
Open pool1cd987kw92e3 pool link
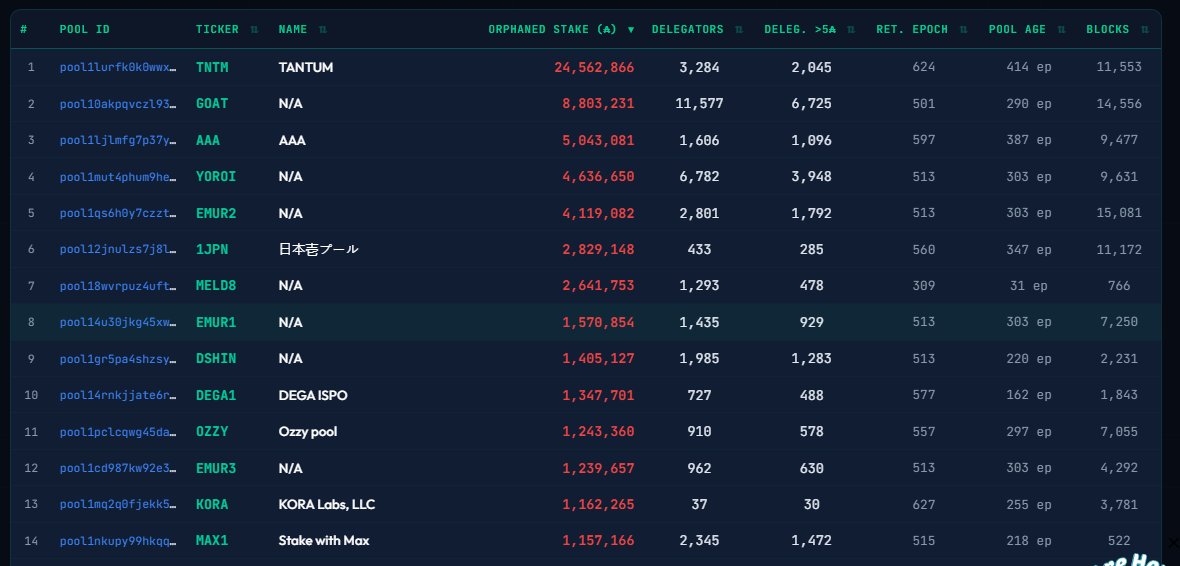click(x=118, y=468)
